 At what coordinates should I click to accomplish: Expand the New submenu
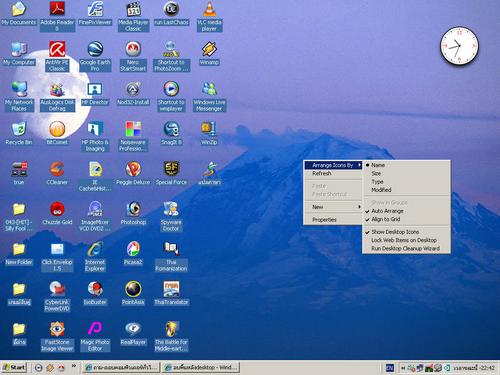[x=333, y=207]
